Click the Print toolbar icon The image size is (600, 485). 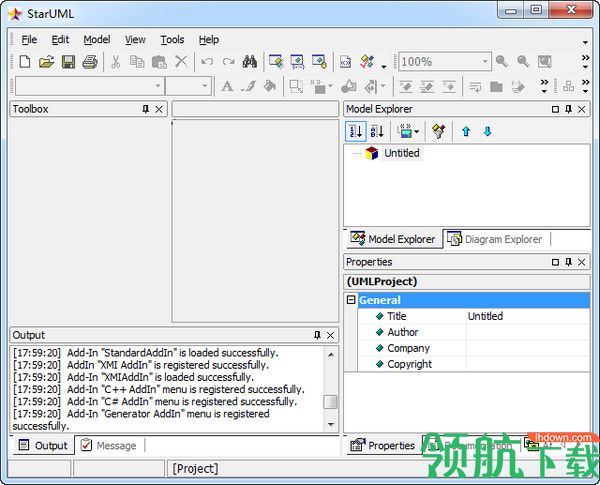coord(90,62)
